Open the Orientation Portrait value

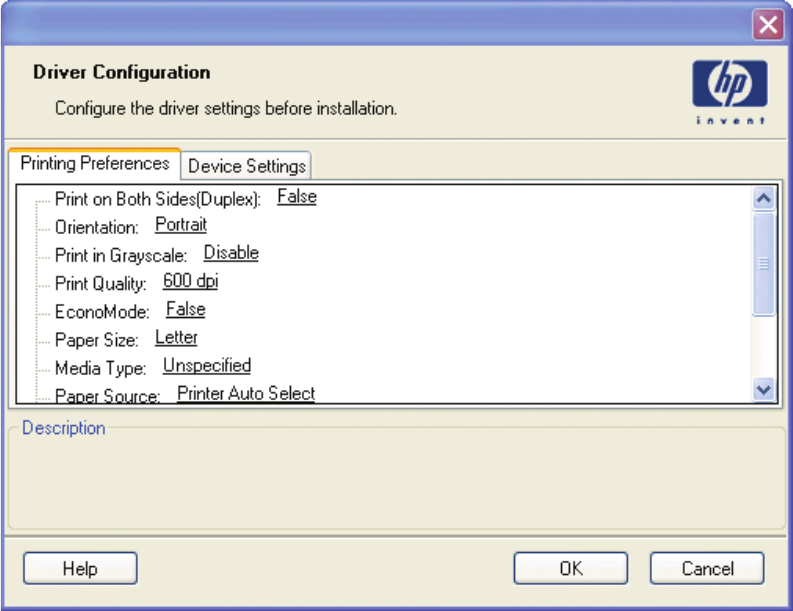click(181, 225)
